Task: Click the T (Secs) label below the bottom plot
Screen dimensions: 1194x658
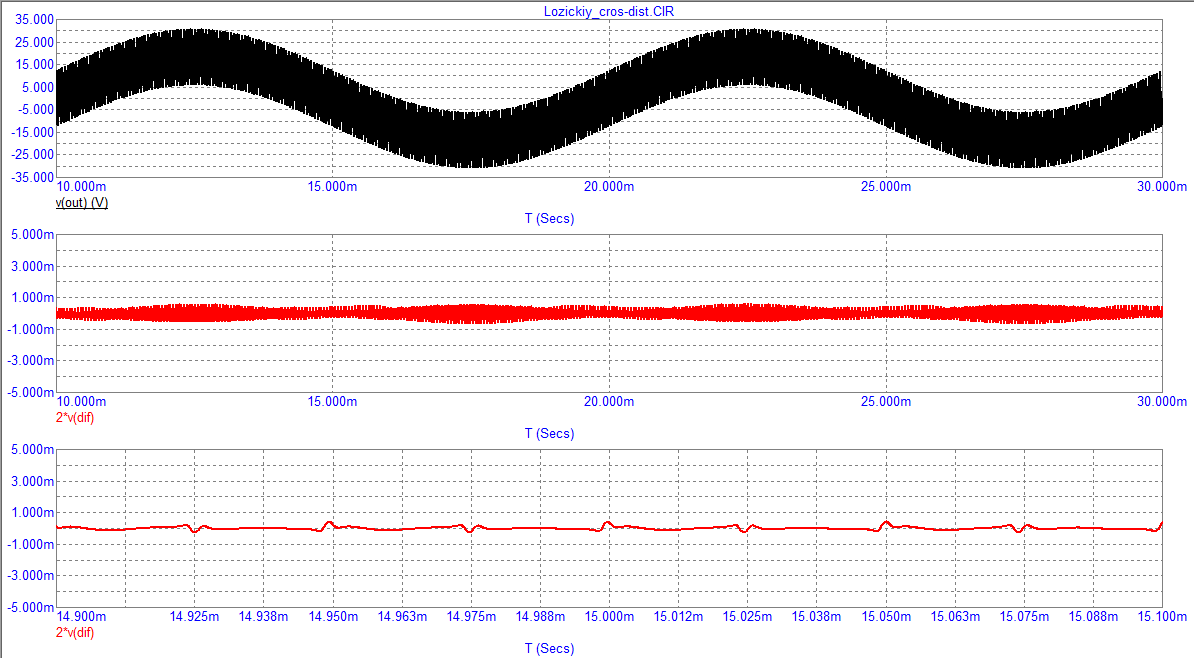Action: point(549,648)
